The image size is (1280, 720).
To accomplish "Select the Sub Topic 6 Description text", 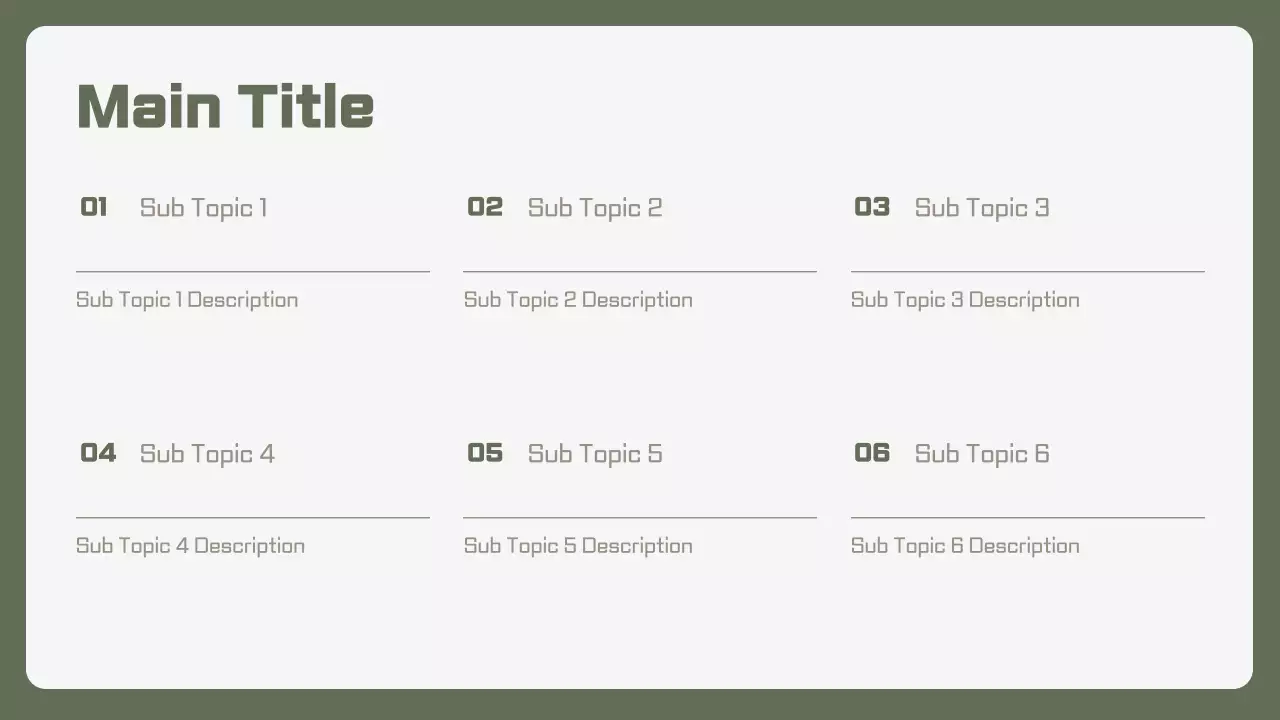I will coord(965,546).
